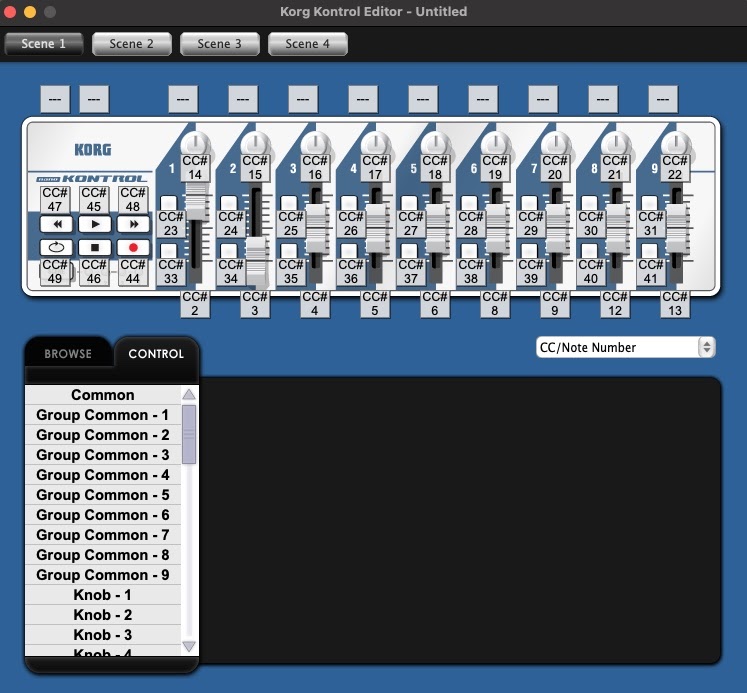The image size is (747, 693).
Task: Click the loop transport button
Action: 57,247
